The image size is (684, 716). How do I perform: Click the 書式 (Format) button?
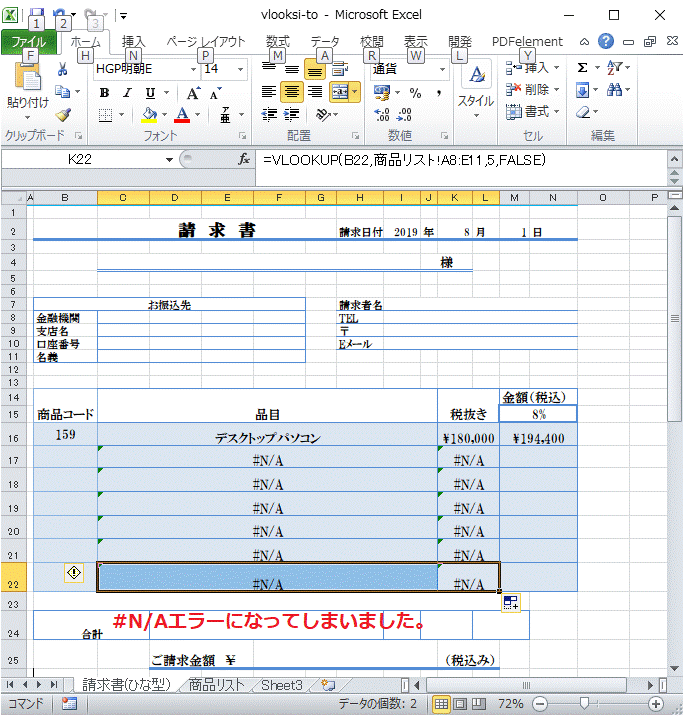pos(529,112)
